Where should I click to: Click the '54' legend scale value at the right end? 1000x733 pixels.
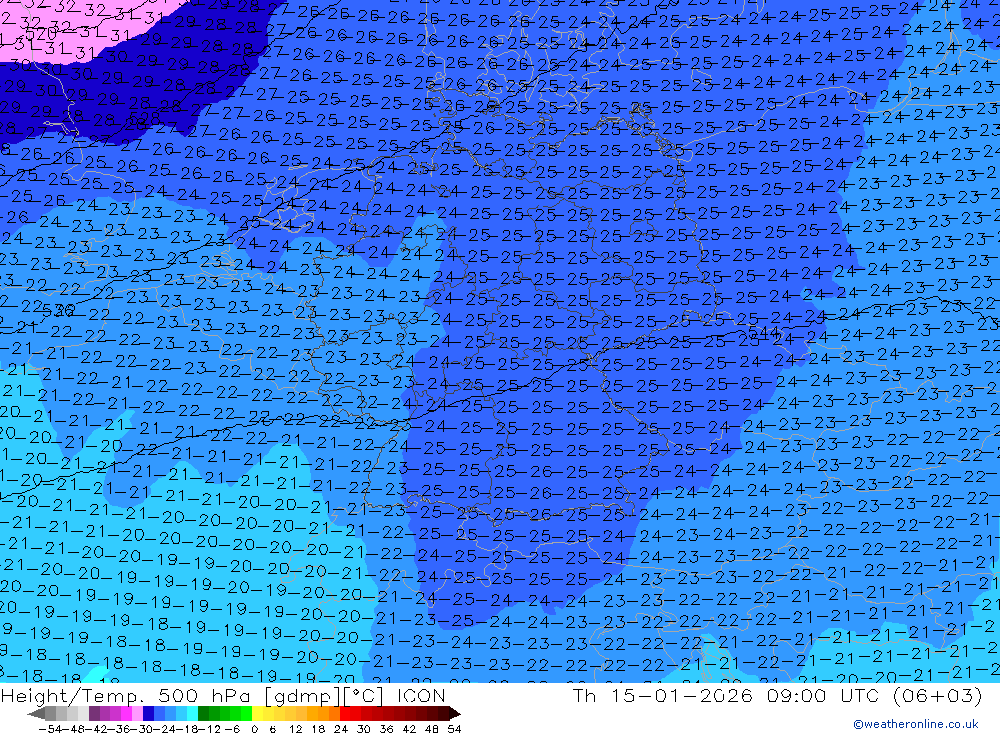tap(454, 729)
